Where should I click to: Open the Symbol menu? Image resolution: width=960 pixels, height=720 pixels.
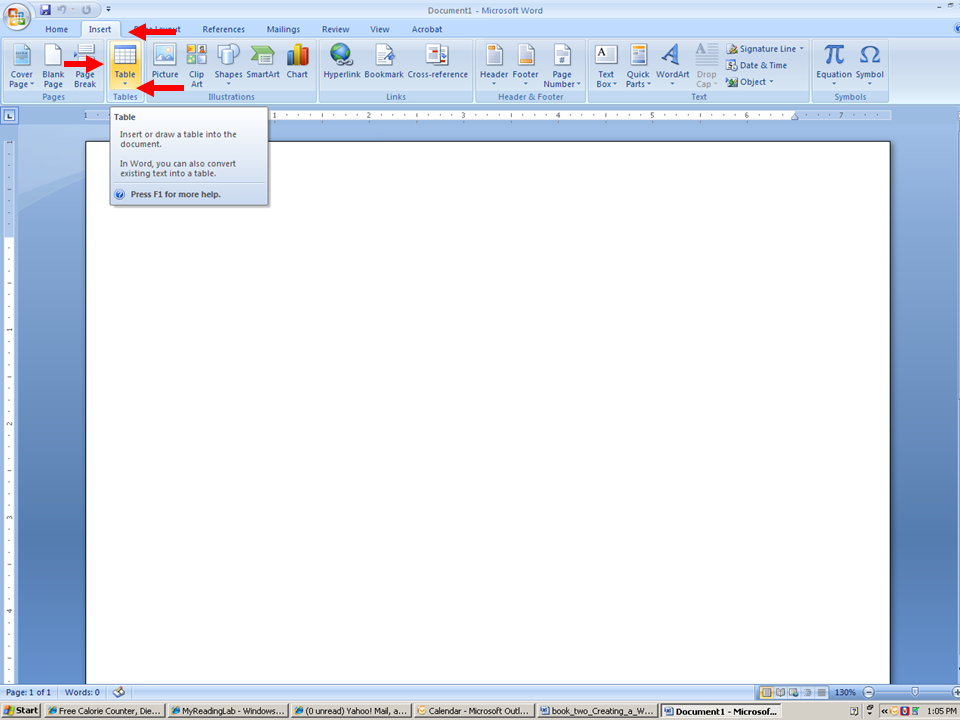(869, 65)
